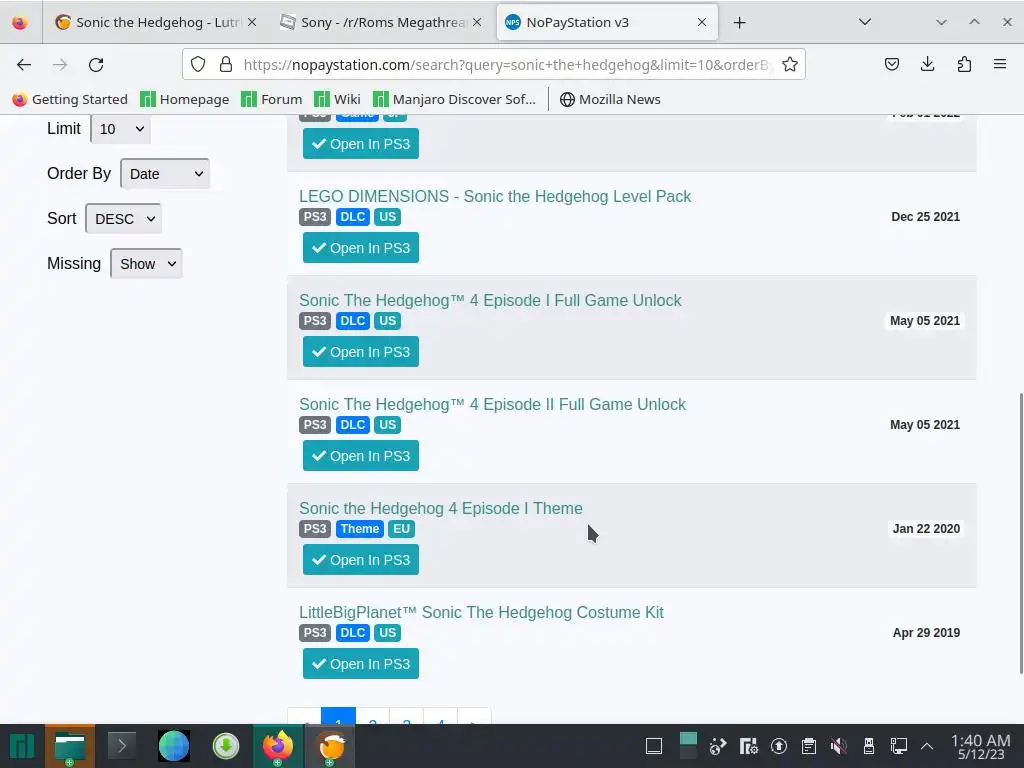
Task: Close the Sony r/Roms Megathread tab
Action: 477,22
